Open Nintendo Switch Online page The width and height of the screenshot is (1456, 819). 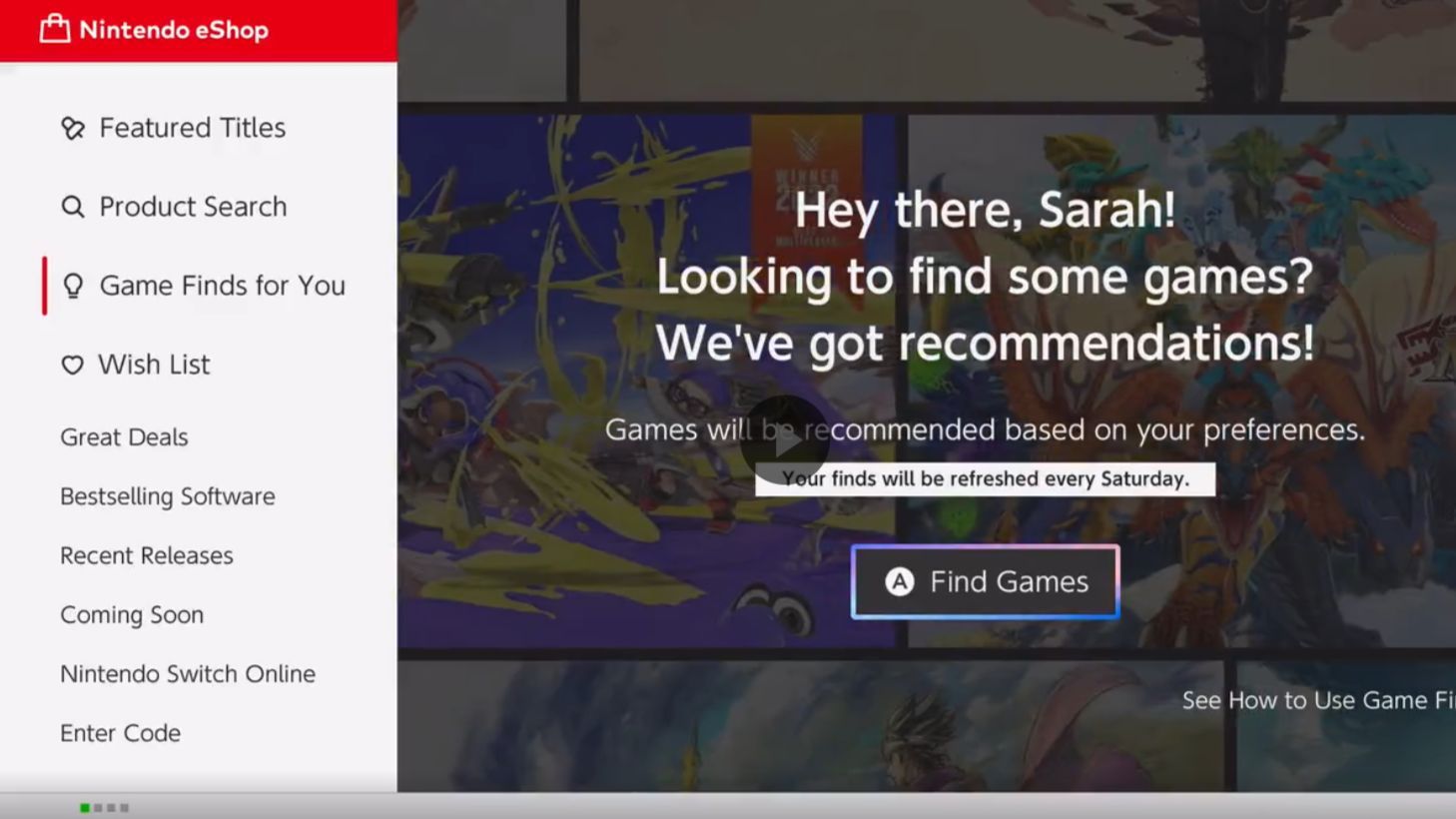pyautogui.click(x=187, y=674)
